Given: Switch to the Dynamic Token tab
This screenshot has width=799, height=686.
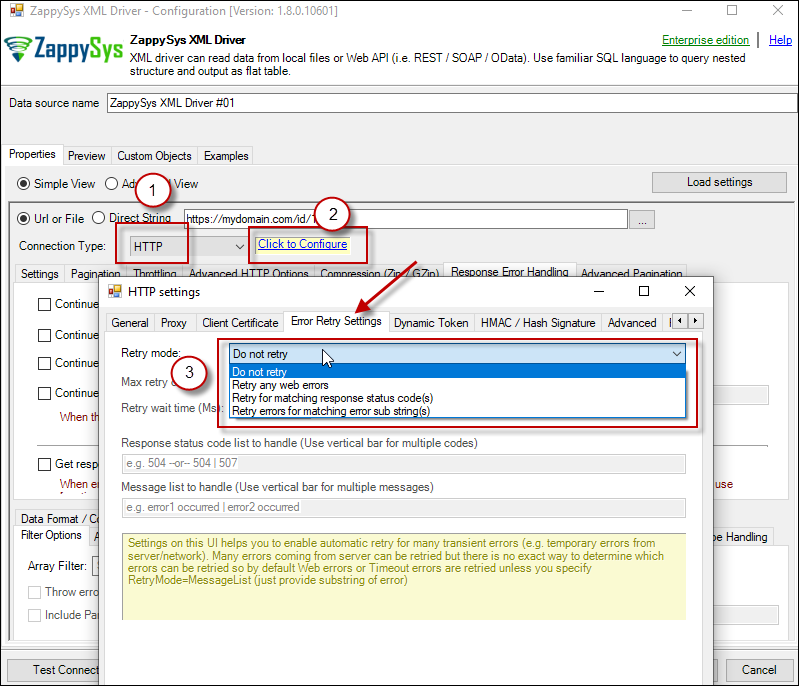Looking at the screenshot, I should (431, 323).
